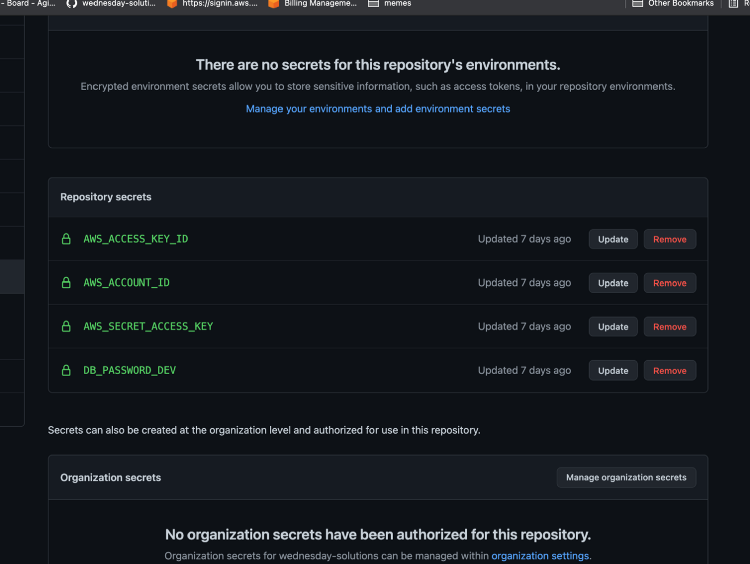The image size is (750, 564).
Task: Remove the DB_PASSWORD_DEV secret
Action: pos(670,371)
